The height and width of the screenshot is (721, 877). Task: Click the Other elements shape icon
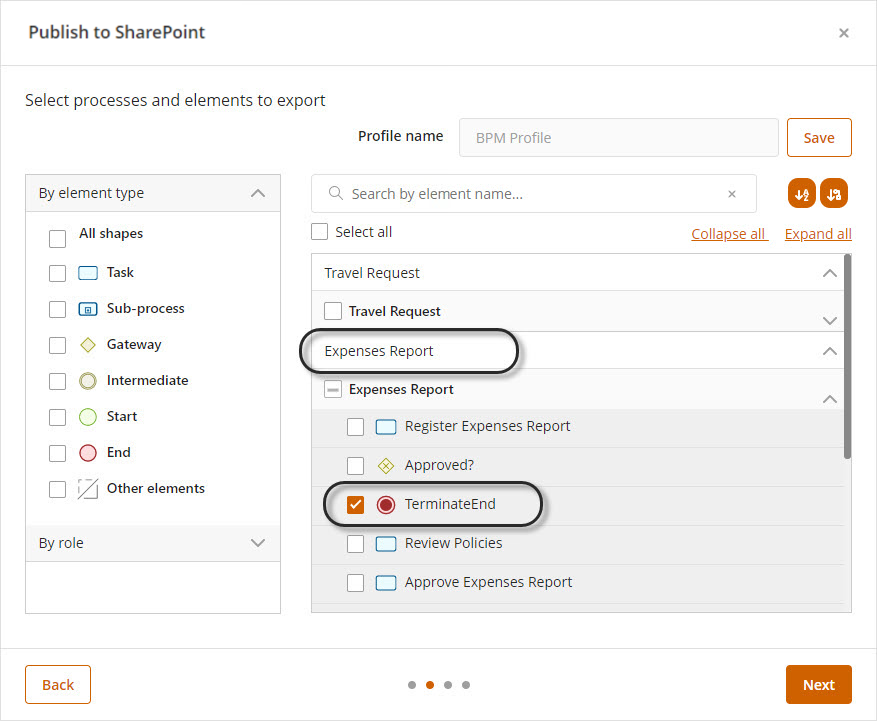[x=87, y=489]
